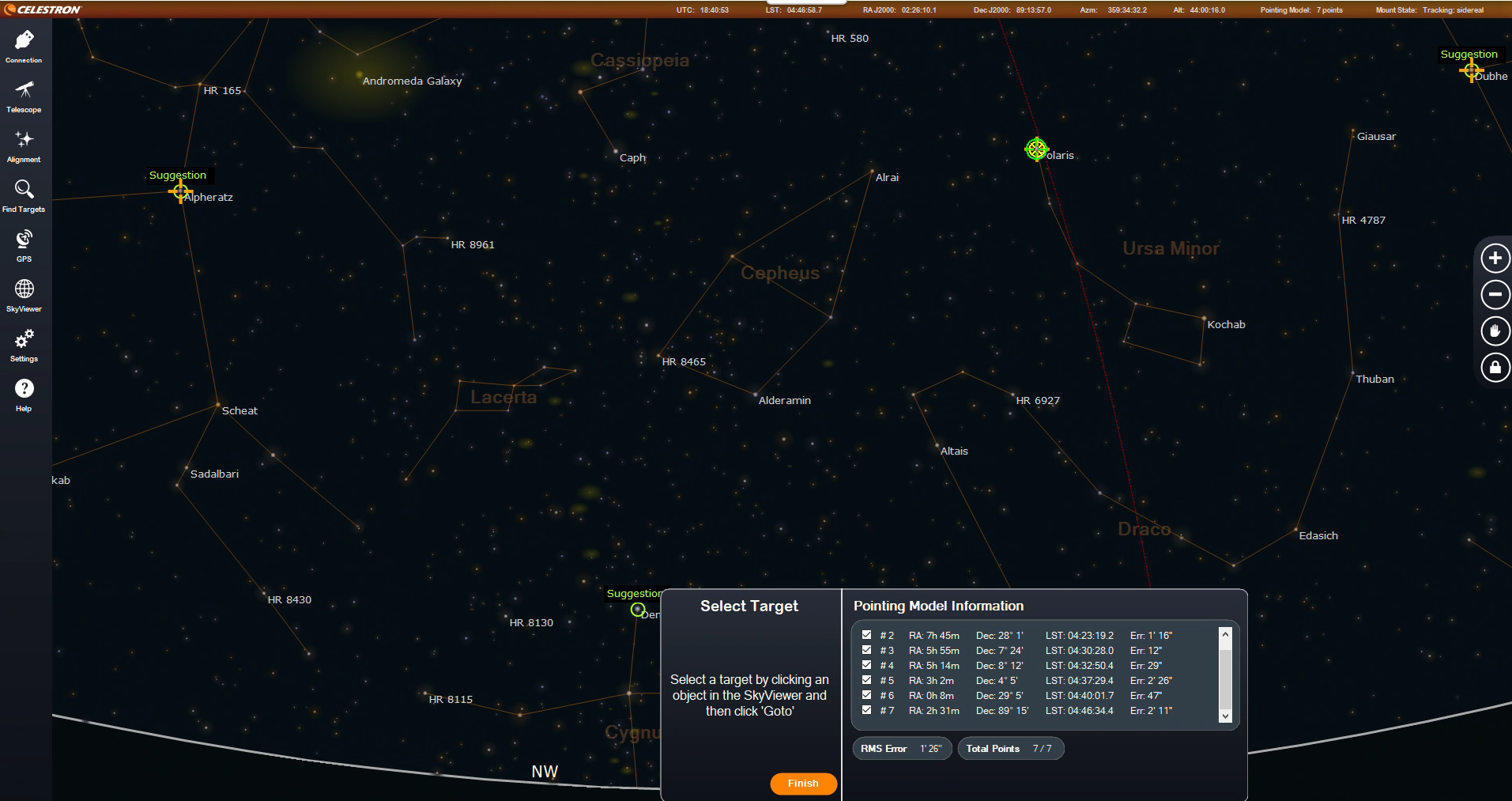Open the Telescope panel
Image resolution: width=1512 pixels, height=801 pixels.
click(x=24, y=96)
